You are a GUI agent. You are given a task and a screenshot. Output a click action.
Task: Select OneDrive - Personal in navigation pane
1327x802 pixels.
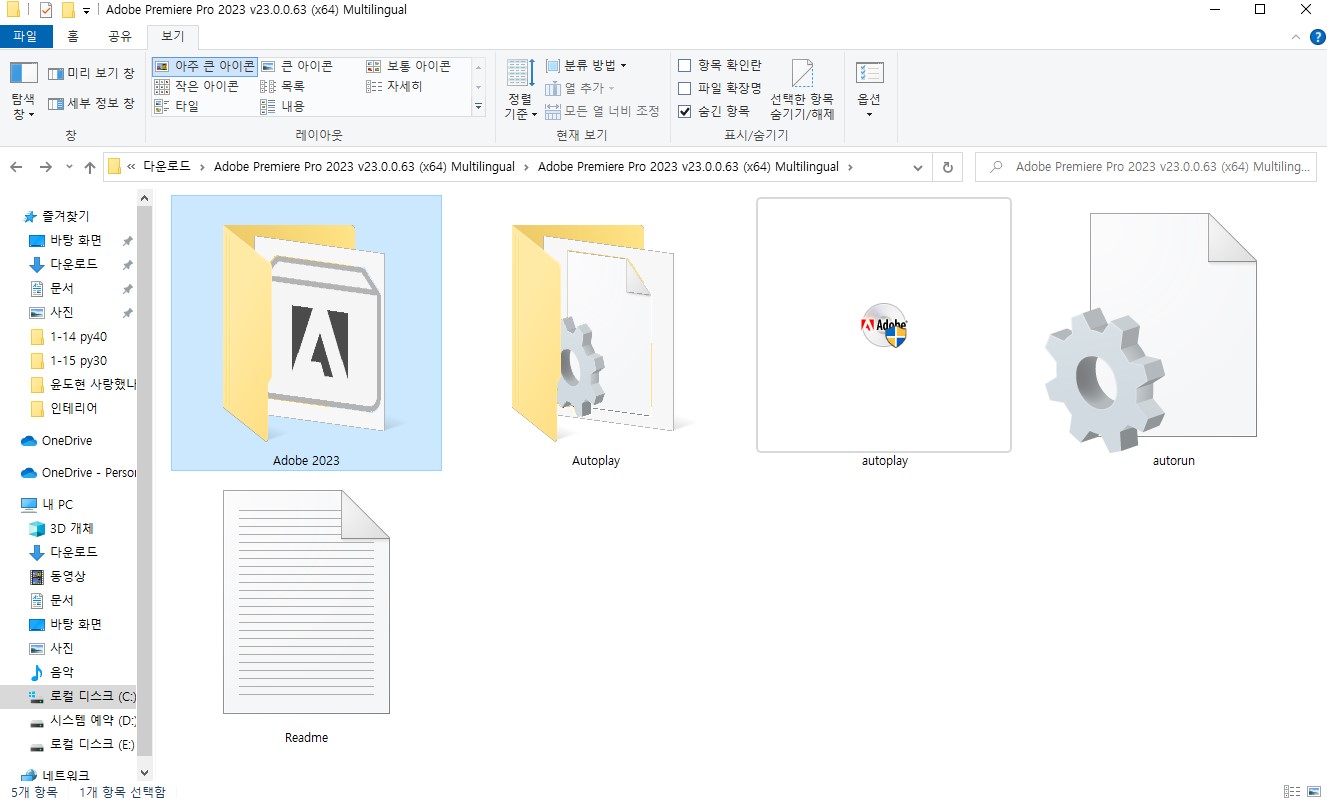click(x=88, y=472)
